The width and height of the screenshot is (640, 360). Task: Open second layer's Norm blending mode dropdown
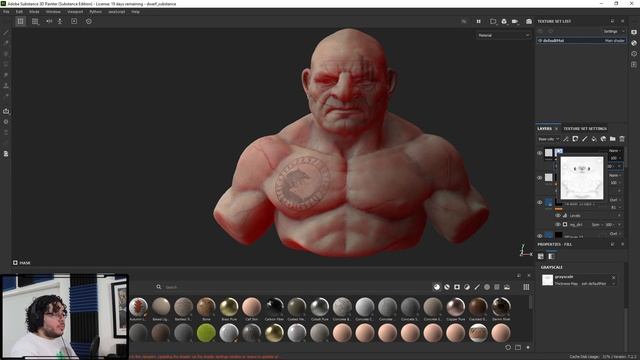pos(615,175)
